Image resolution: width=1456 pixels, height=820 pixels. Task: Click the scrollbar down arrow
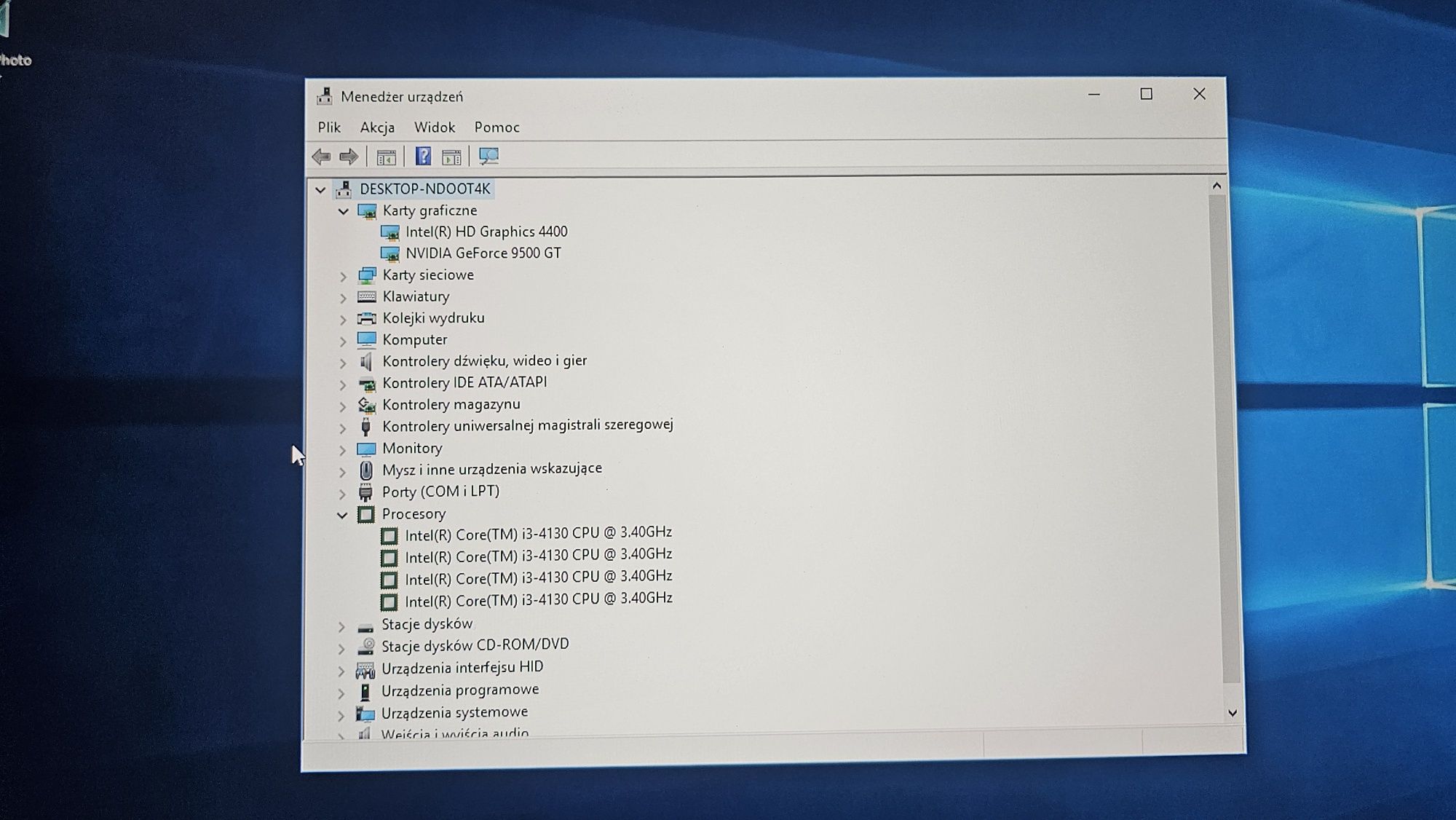1232,713
